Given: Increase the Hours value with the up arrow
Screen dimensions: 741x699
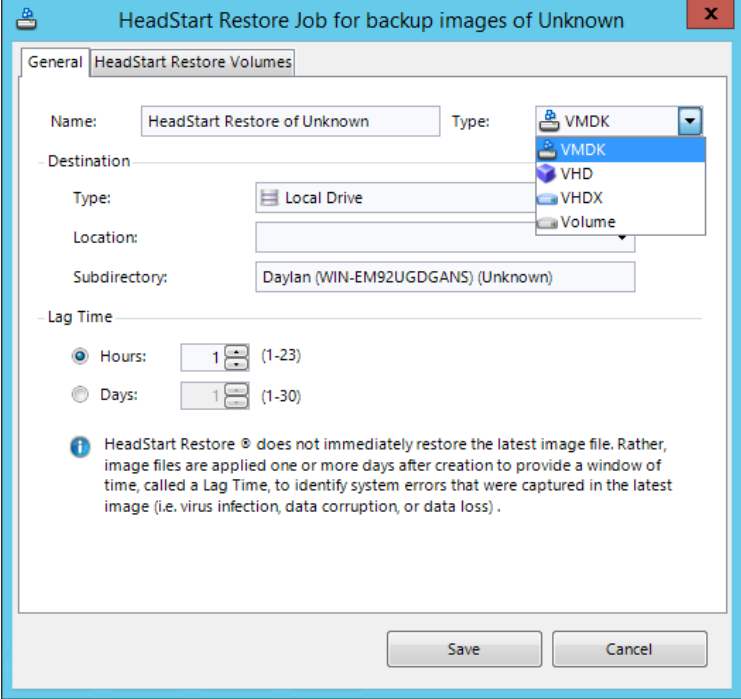Looking at the screenshot, I should [236, 351].
